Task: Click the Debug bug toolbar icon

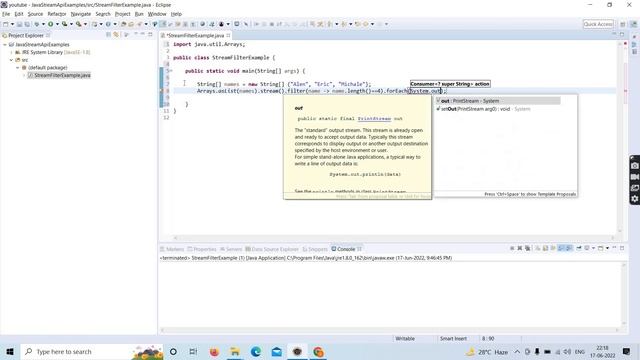Action: click(x=37, y=24)
